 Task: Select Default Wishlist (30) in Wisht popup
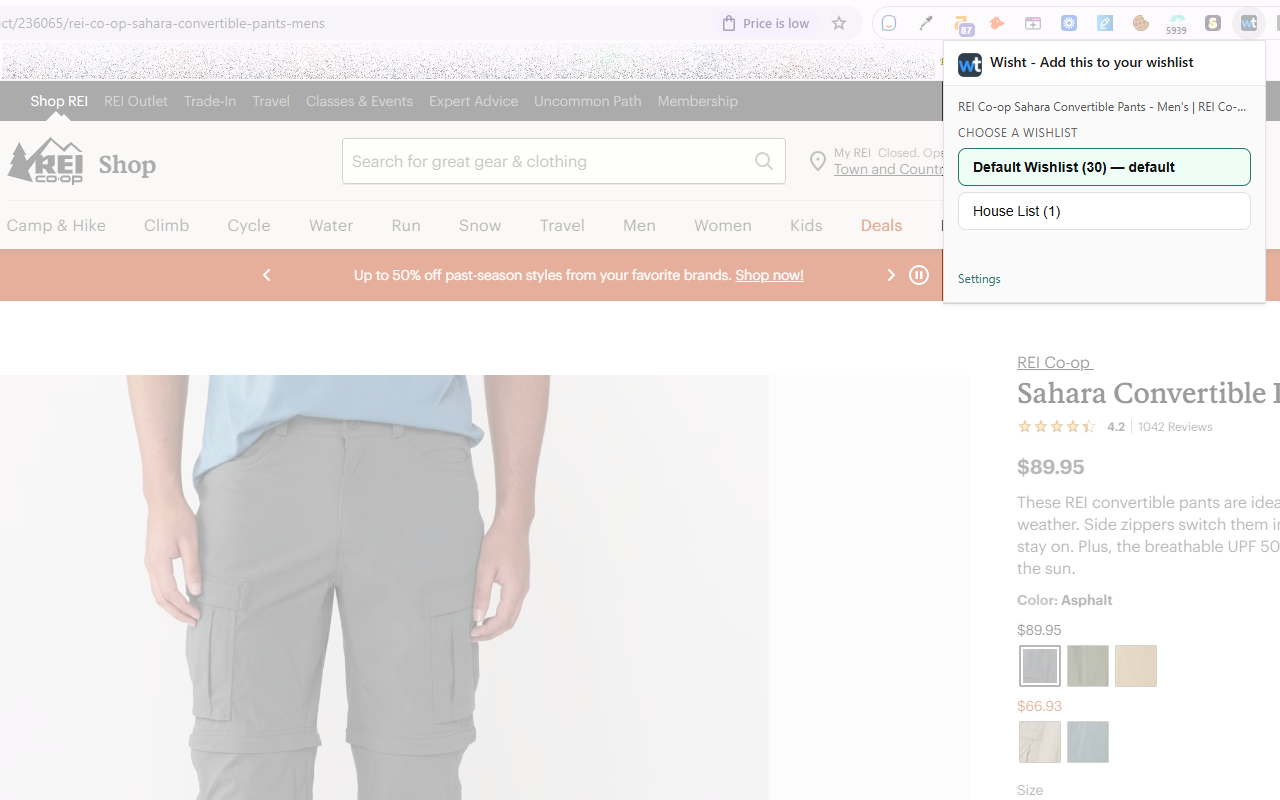click(1104, 167)
